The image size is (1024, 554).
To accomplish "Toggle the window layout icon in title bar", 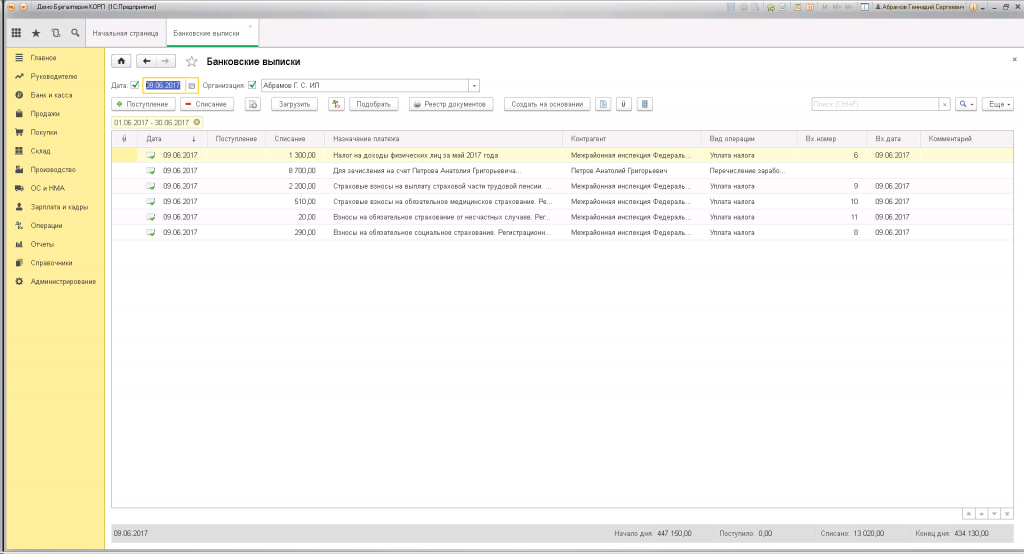I will pos(864,7).
